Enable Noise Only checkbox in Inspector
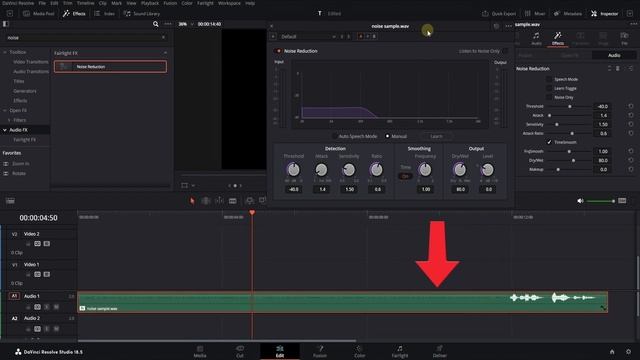640x360 pixels. coord(549,97)
